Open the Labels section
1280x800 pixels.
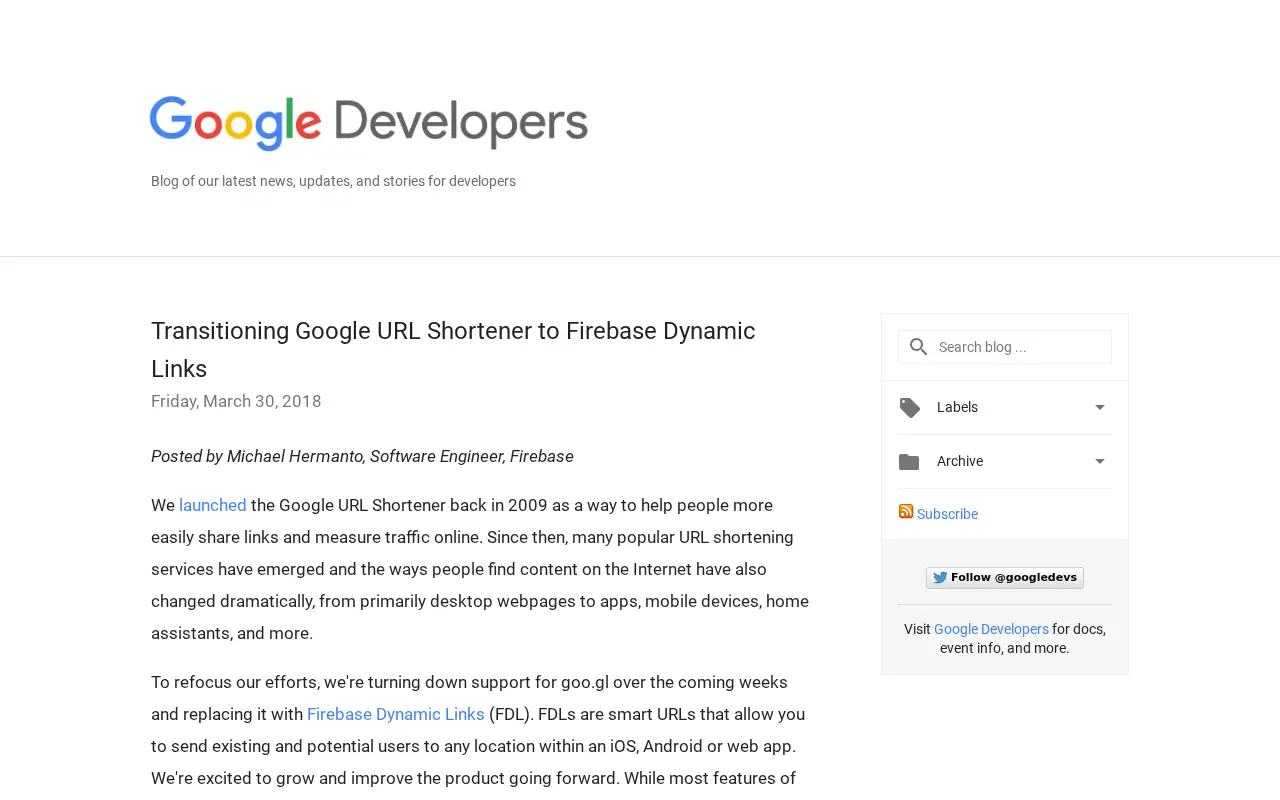pyautogui.click(x=1005, y=408)
